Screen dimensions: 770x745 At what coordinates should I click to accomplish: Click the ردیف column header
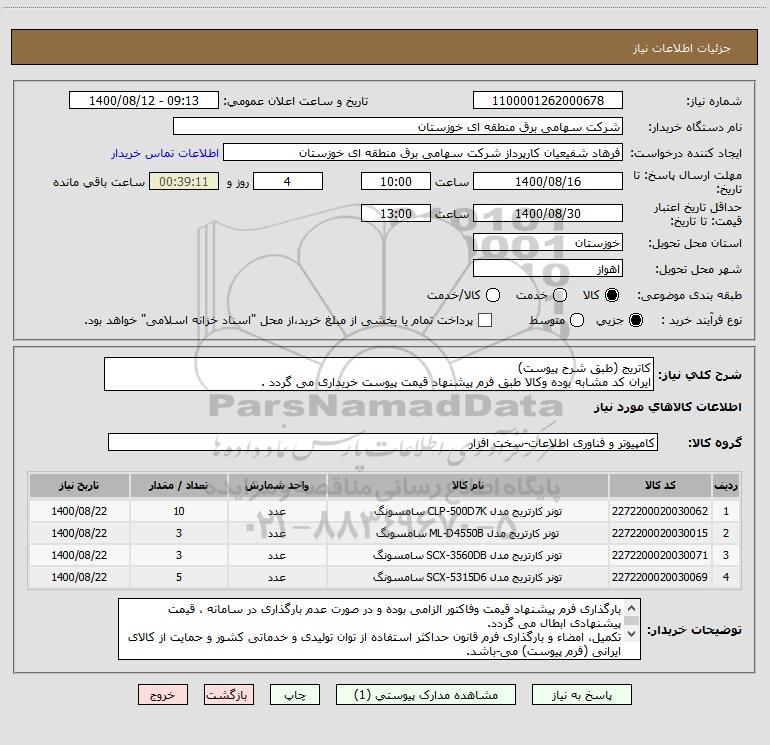[726, 485]
